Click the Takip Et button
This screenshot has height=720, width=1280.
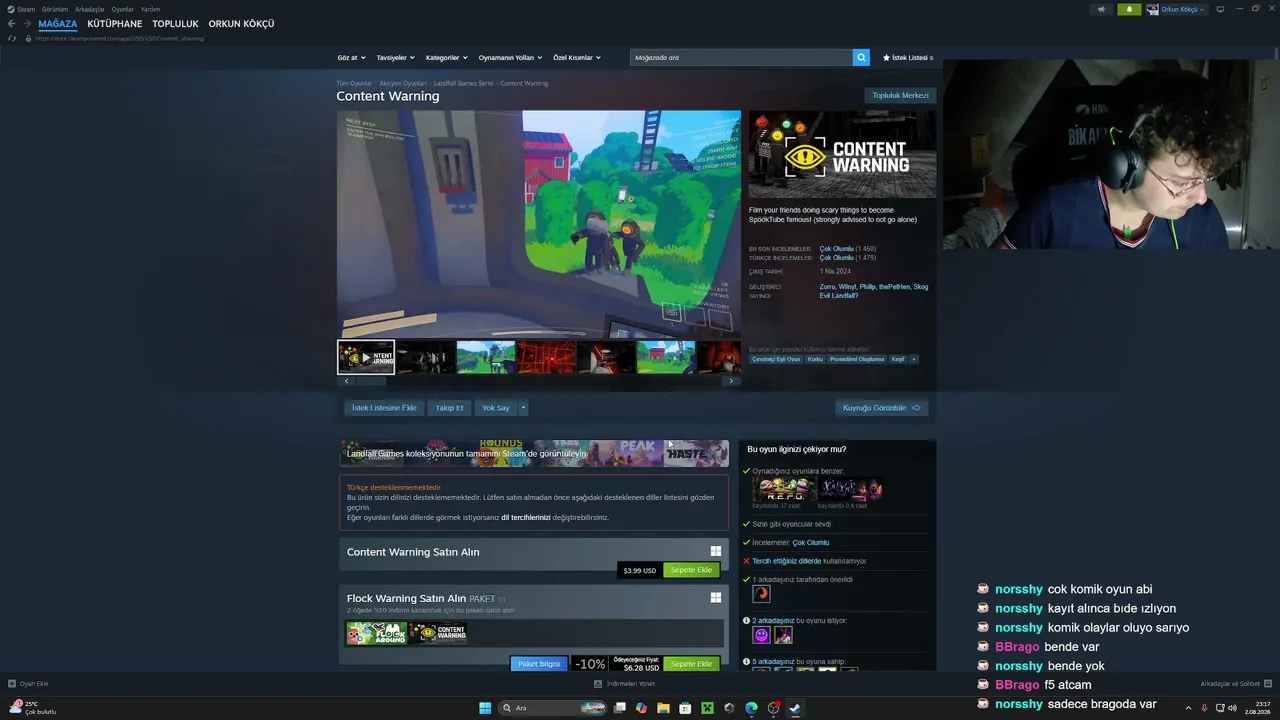pyautogui.click(x=450, y=408)
